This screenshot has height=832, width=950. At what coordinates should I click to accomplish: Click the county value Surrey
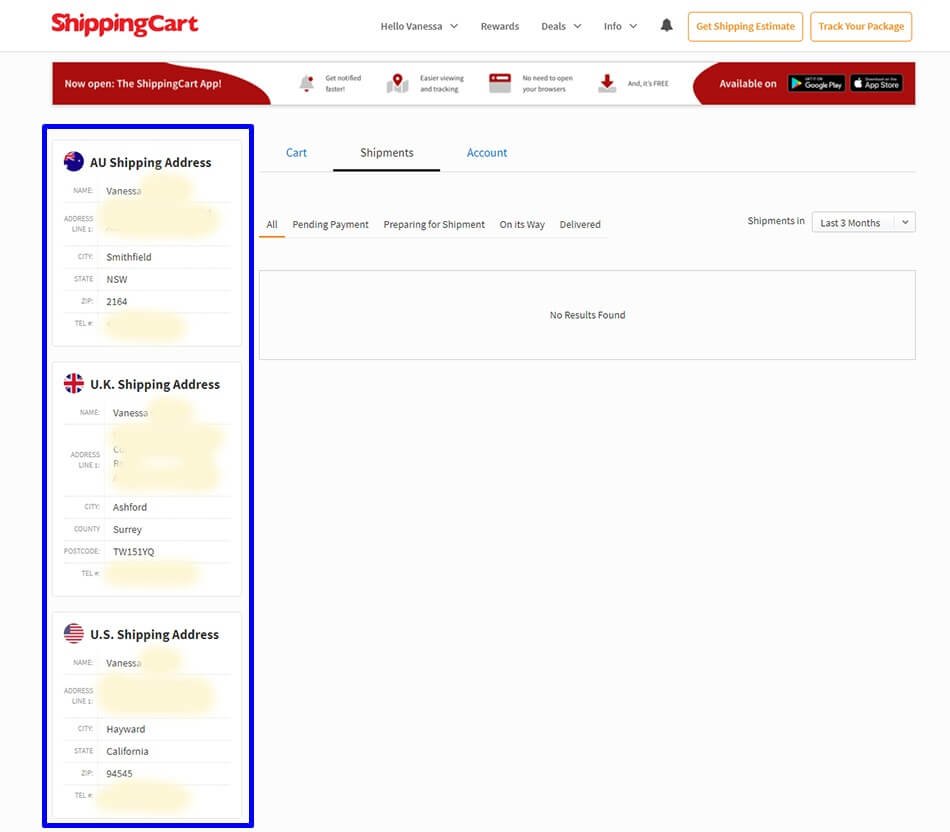tap(127, 530)
